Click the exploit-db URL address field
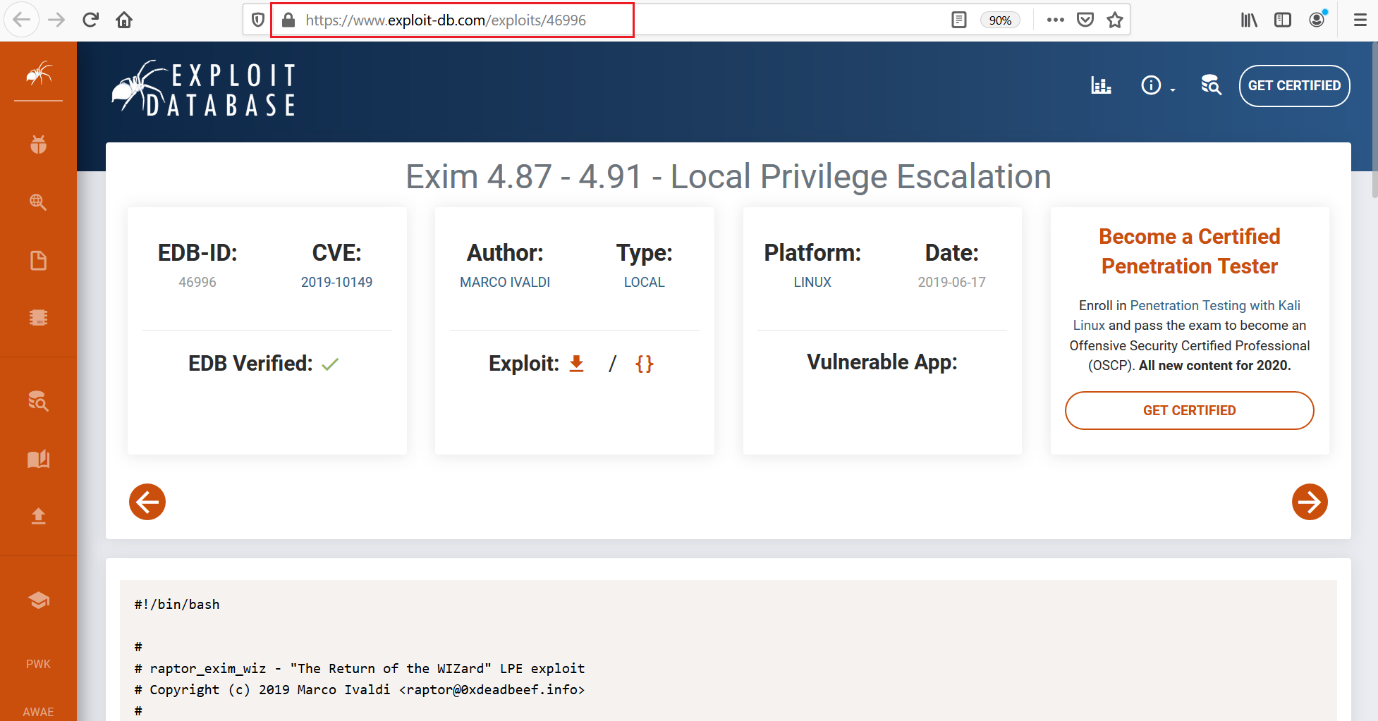 [x=620, y=20]
